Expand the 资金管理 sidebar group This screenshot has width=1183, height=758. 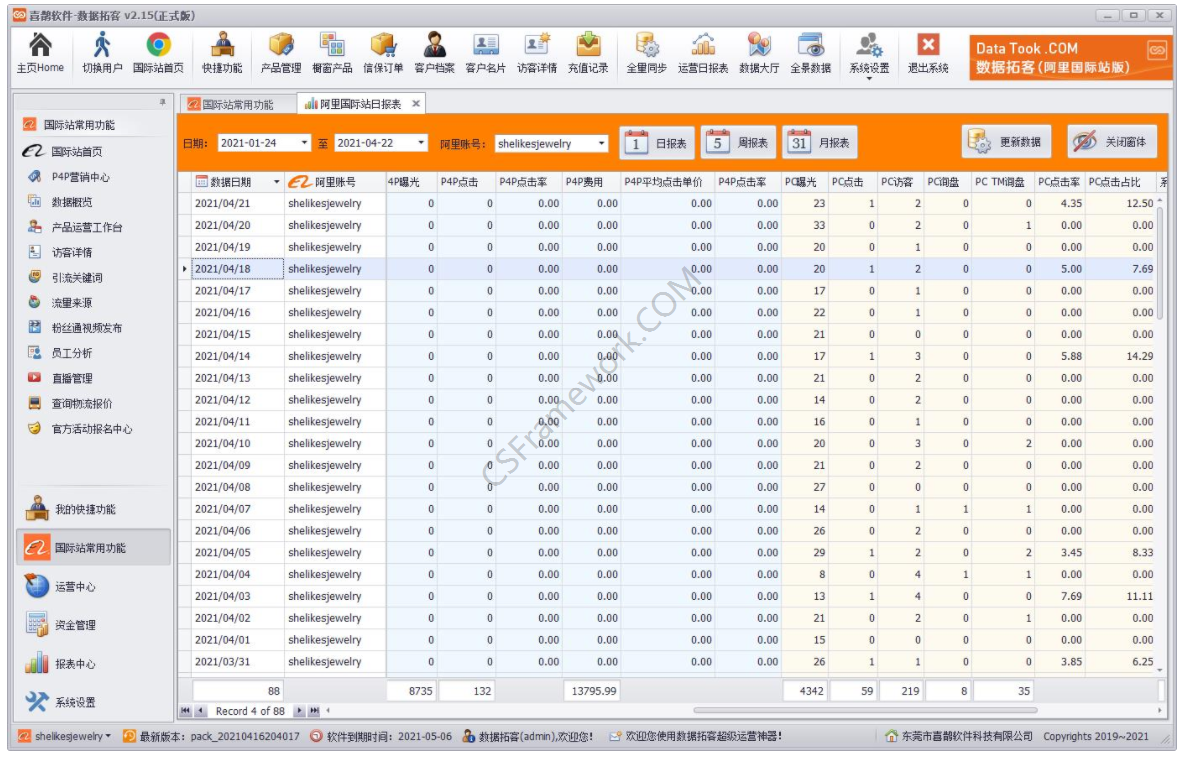(94, 625)
